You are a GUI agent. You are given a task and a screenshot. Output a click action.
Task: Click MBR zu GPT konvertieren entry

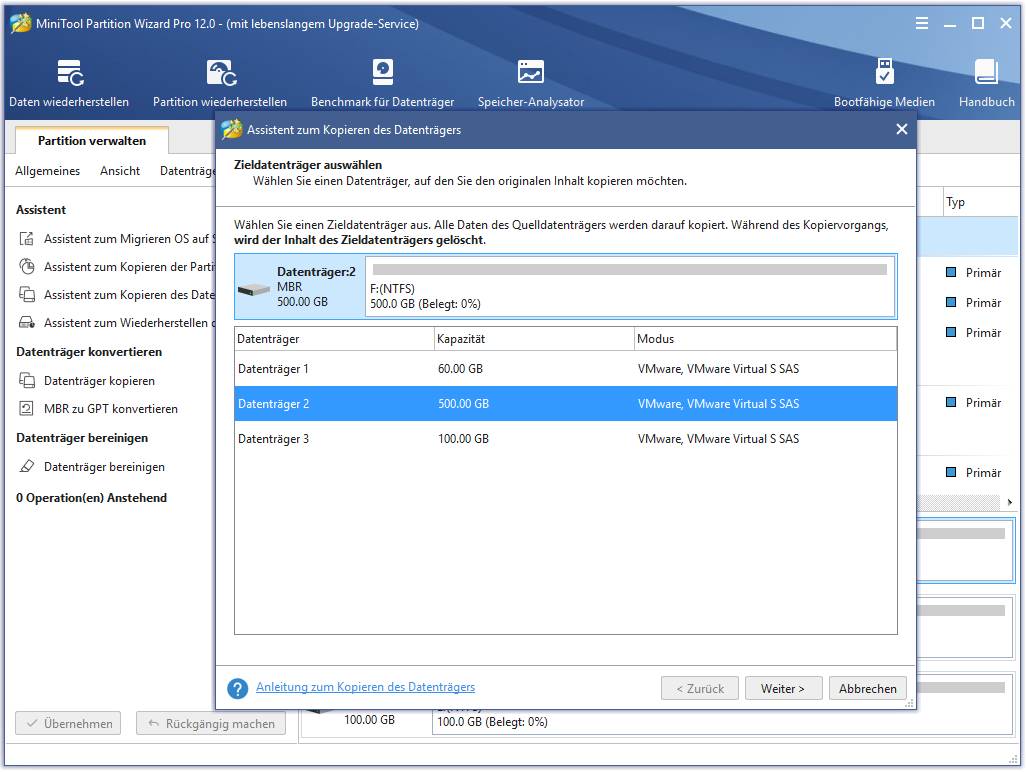click(x=111, y=409)
